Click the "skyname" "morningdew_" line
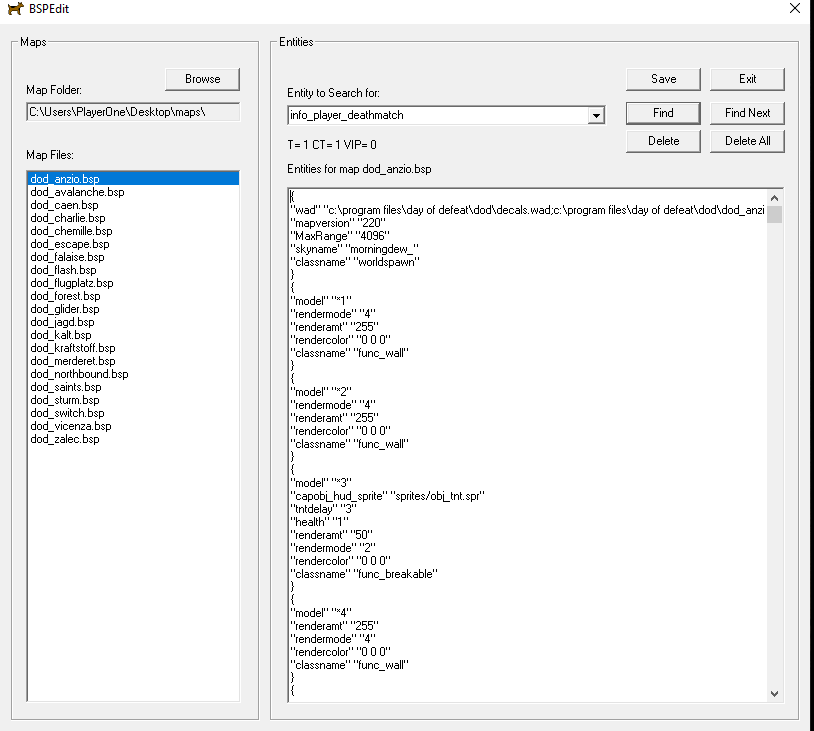This screenshot has width=814, height=731. click(x=355, y=249)
